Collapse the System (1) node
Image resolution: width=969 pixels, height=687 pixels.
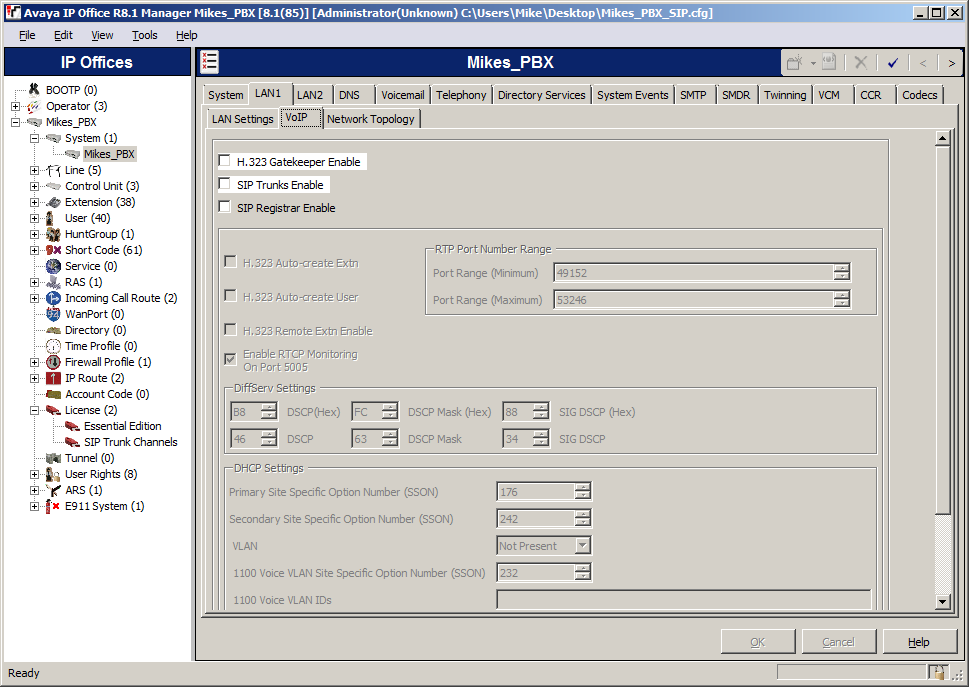(35, 138)
